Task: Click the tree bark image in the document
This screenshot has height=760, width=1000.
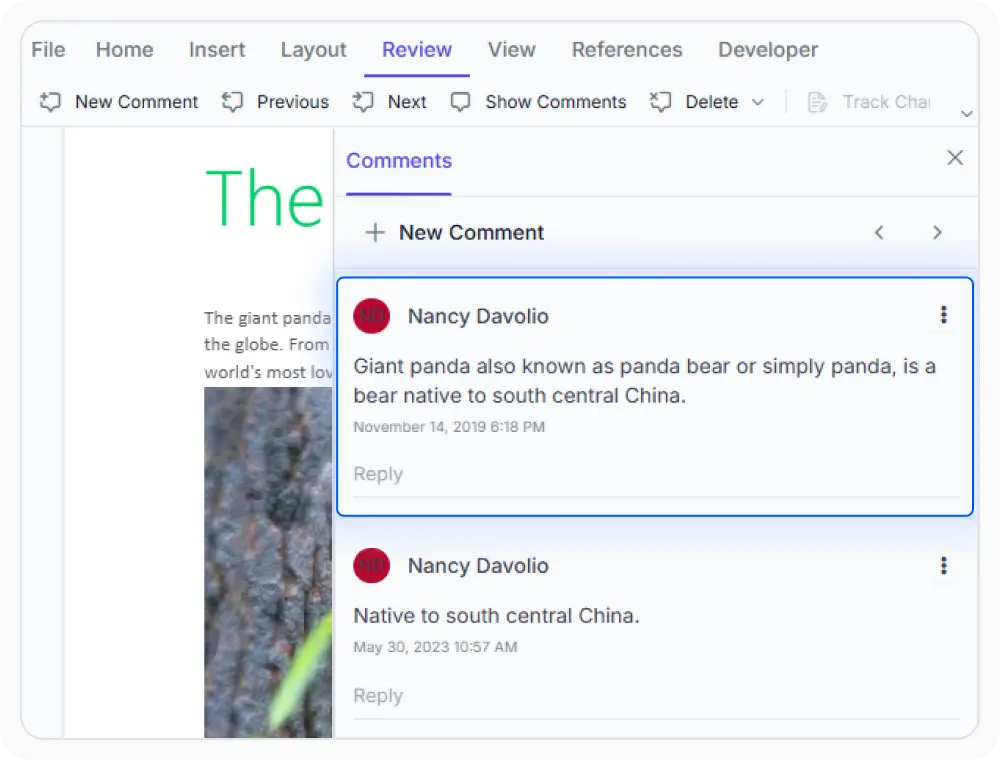Action: point(268,562)
